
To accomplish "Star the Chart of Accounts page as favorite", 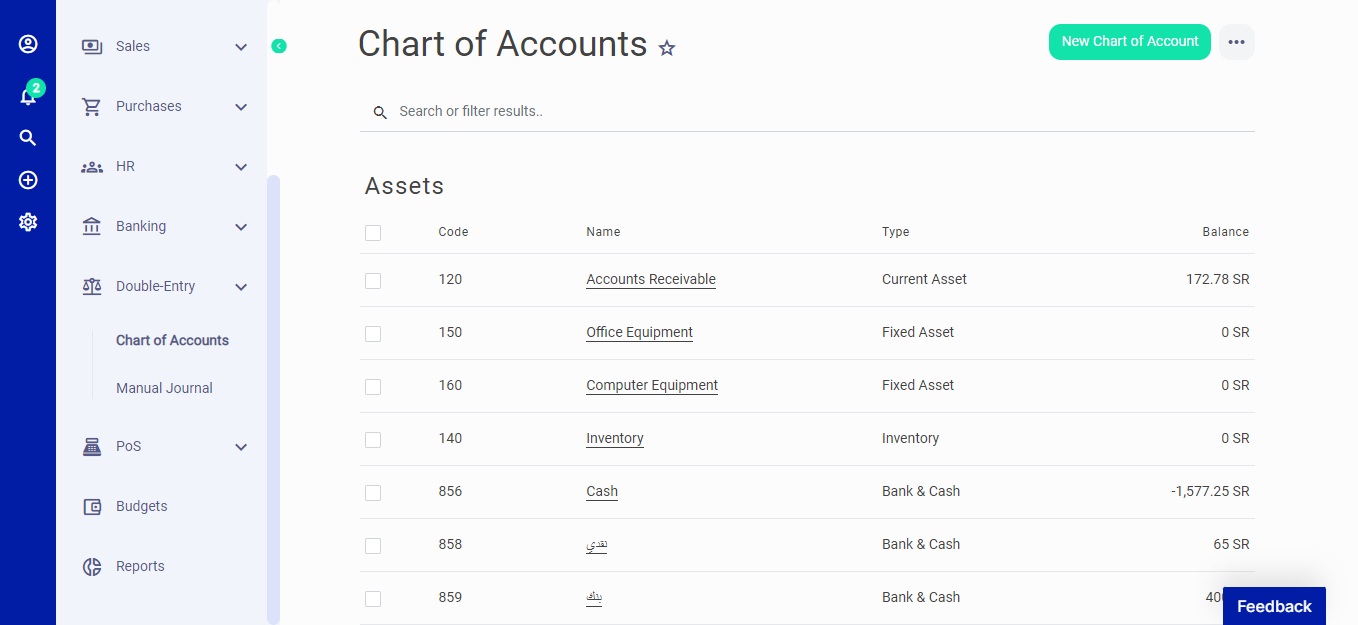I will pyautogui.click(x=667, y=47).
